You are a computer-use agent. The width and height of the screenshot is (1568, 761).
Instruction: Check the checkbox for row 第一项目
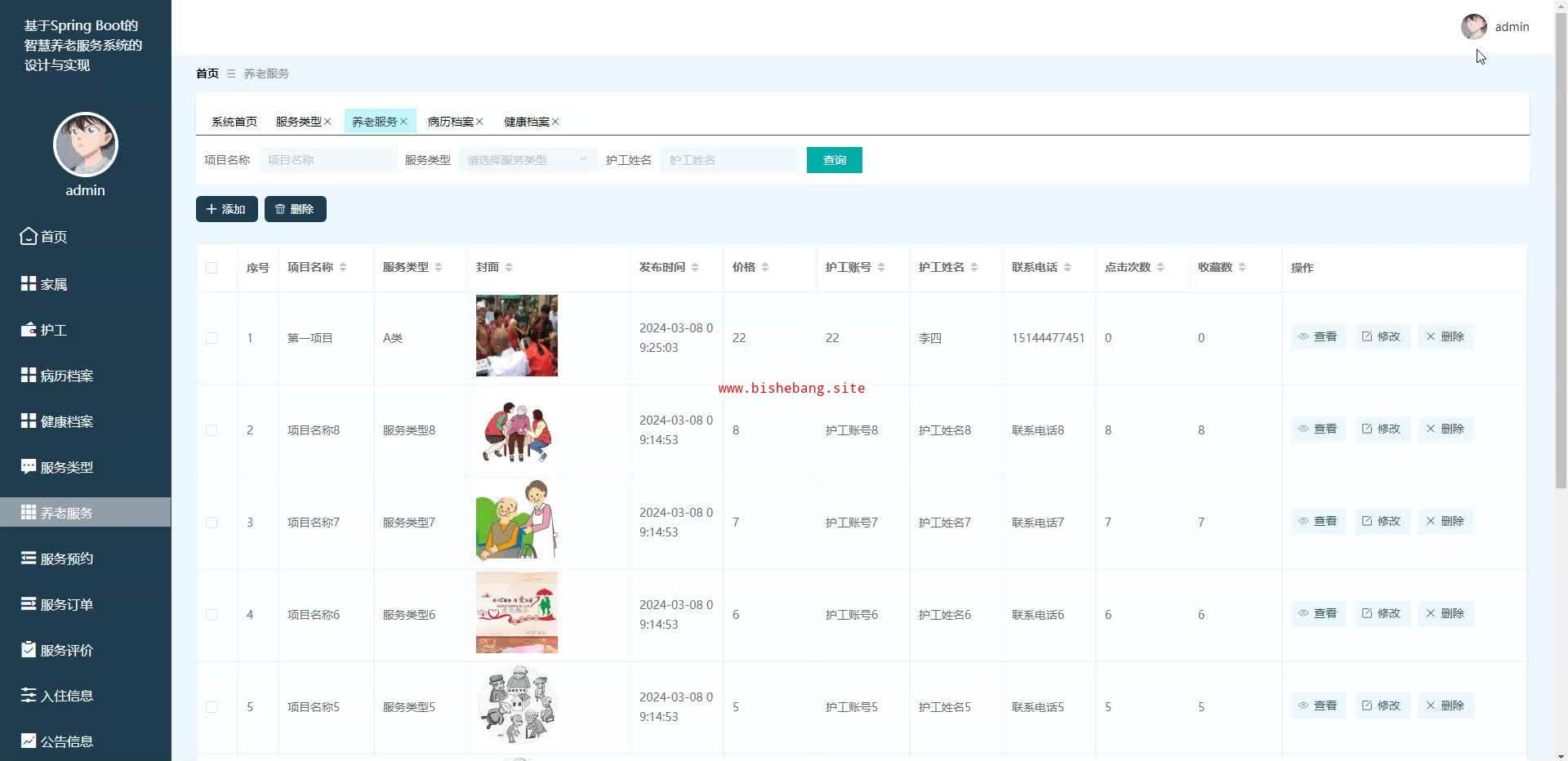(x=212, y=338)
